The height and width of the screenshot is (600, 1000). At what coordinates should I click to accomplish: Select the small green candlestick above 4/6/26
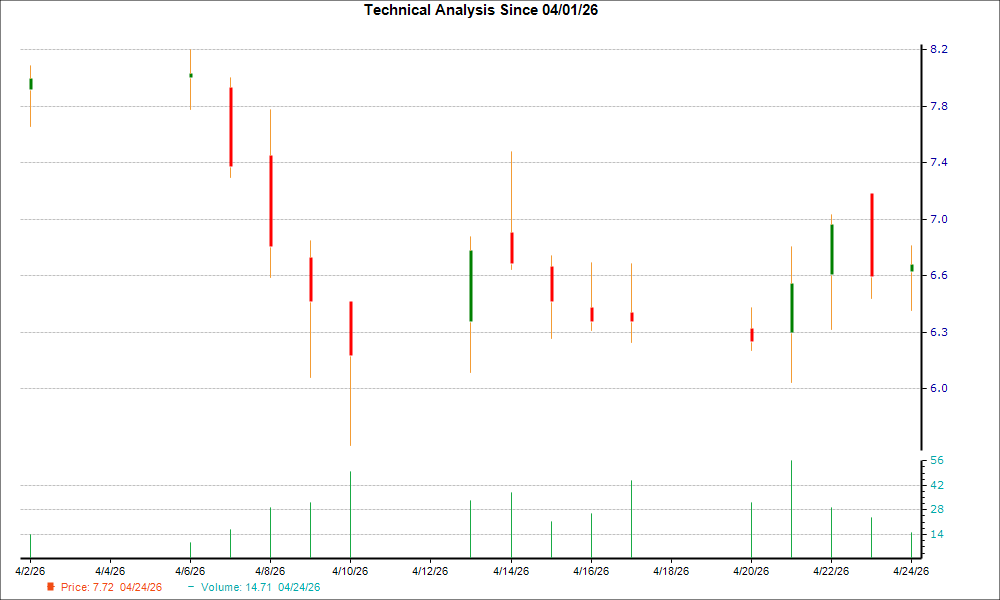point(191,75)
